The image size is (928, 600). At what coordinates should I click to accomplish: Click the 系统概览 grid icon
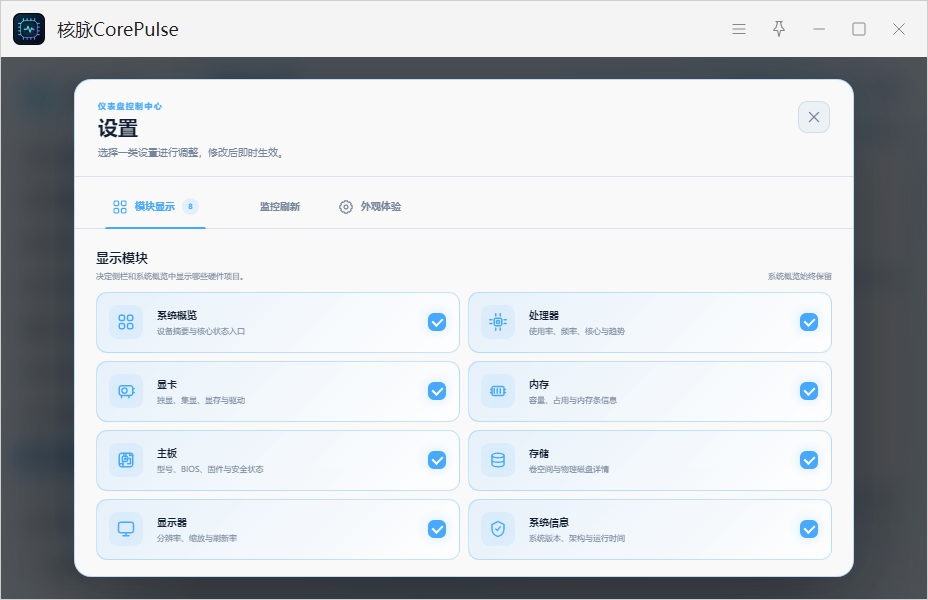pos(126,322)
